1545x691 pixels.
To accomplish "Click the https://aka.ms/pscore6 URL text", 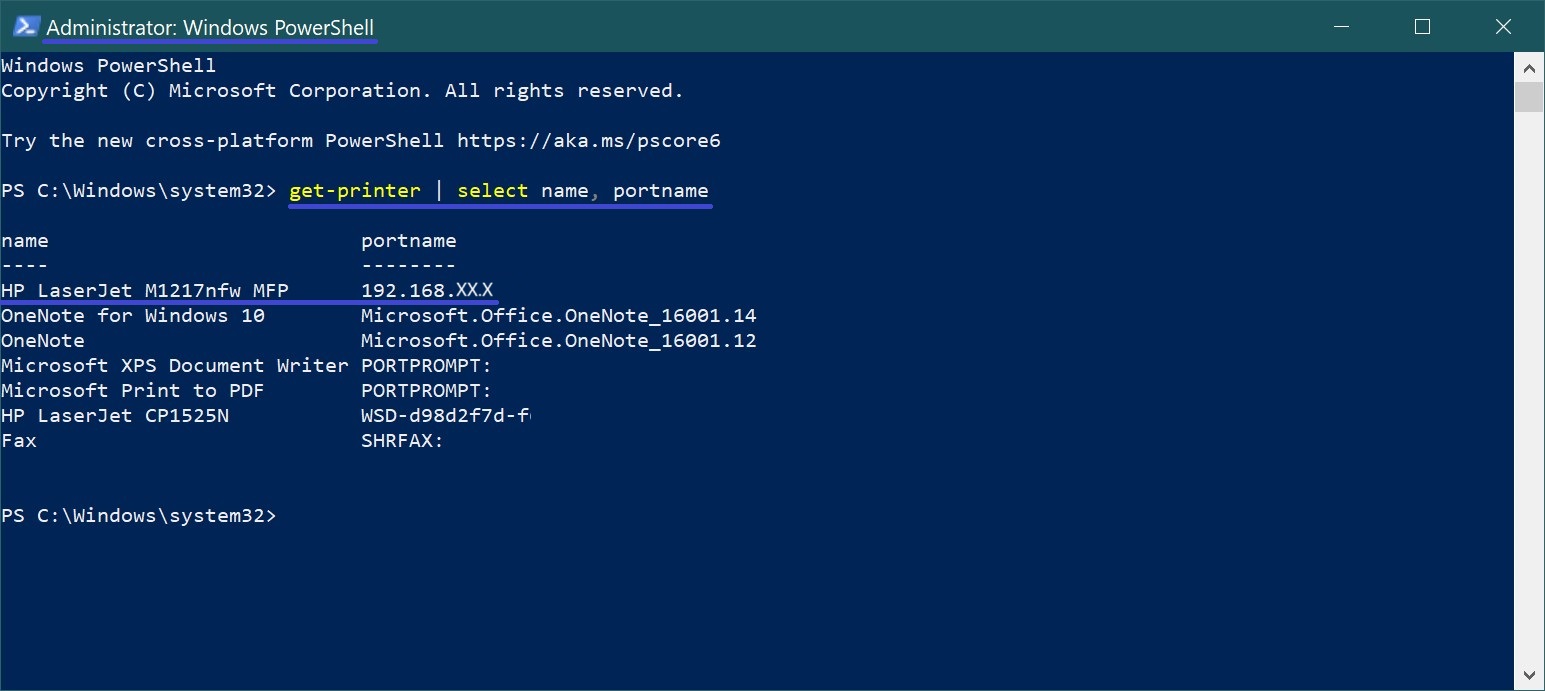I will [x=589, y=141].
